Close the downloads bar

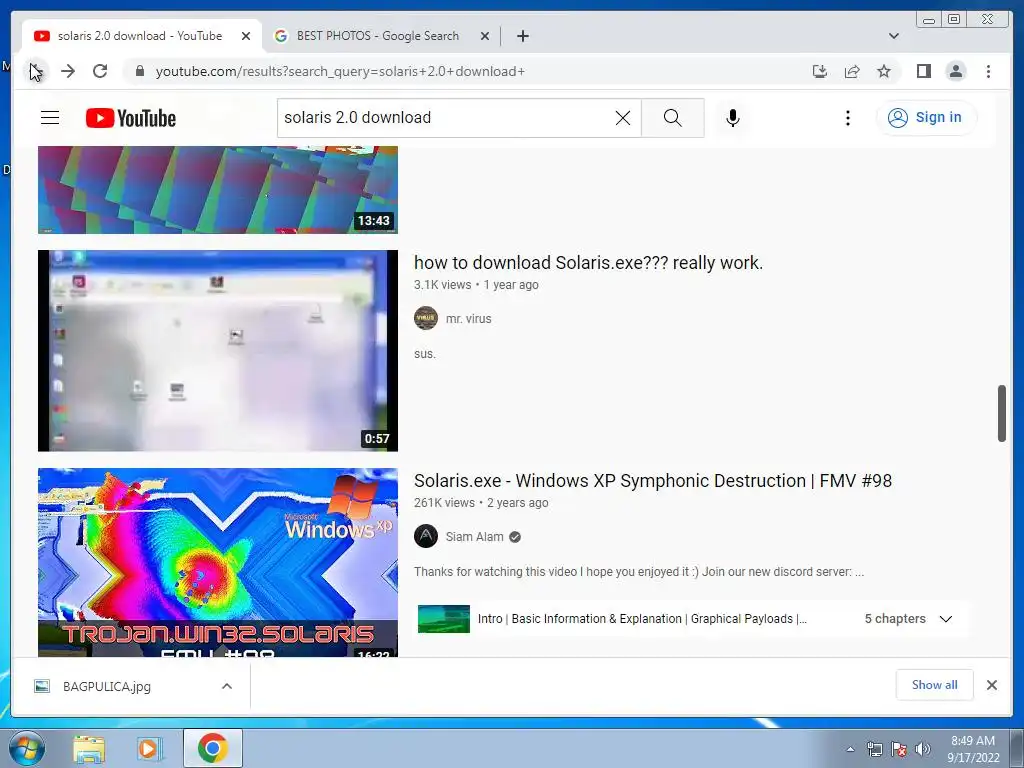coord(991,684)
